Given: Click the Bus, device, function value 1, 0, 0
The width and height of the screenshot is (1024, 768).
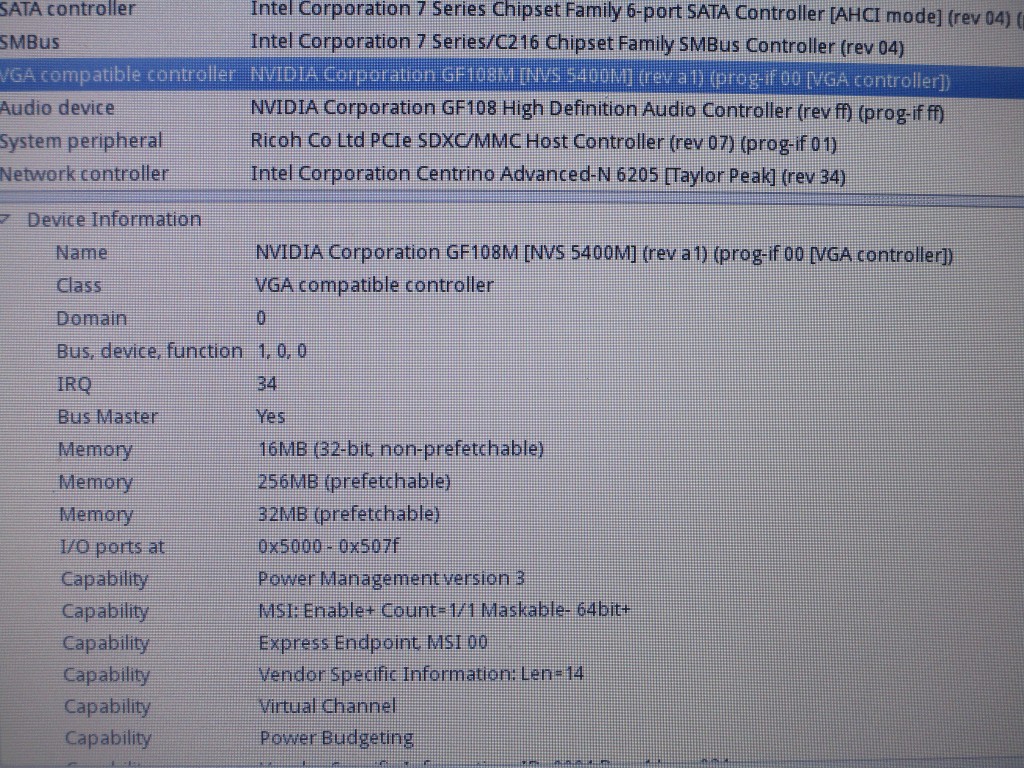Looking at the screenshot, I should tap(282, 351).
